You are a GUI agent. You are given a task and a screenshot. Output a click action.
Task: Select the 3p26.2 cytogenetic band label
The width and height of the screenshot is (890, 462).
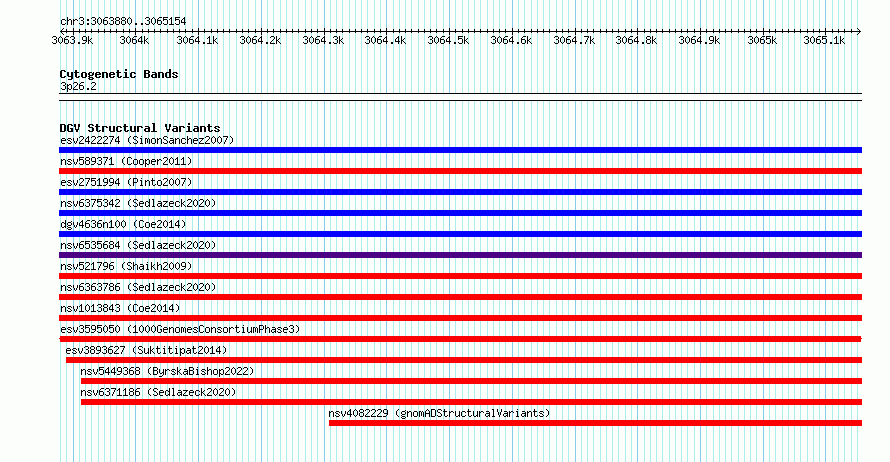pos(78,87)
